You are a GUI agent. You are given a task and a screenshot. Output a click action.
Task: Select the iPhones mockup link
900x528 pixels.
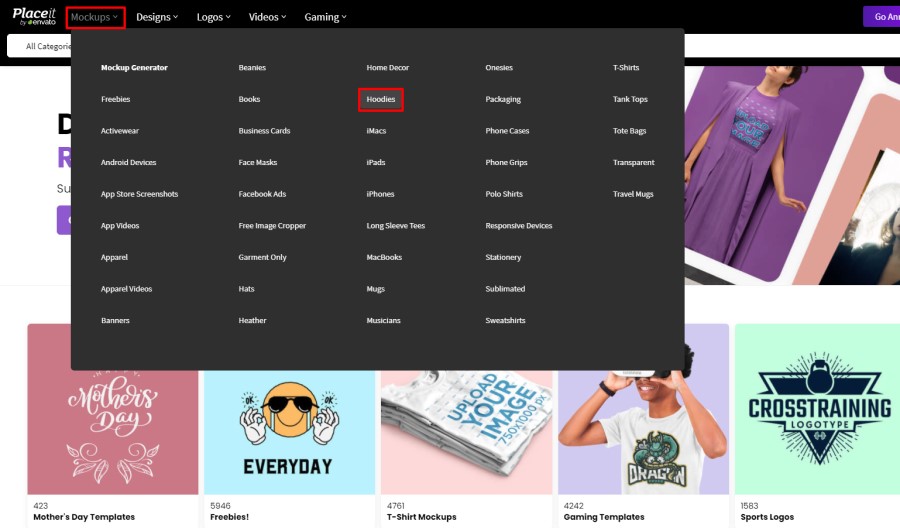tap(380, 194)
